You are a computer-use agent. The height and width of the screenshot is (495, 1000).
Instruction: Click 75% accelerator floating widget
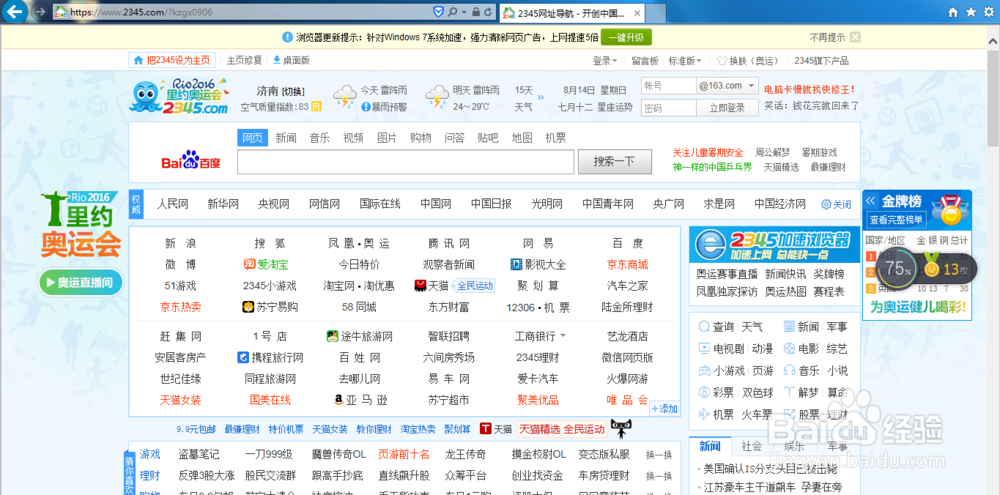click(897, 269)
